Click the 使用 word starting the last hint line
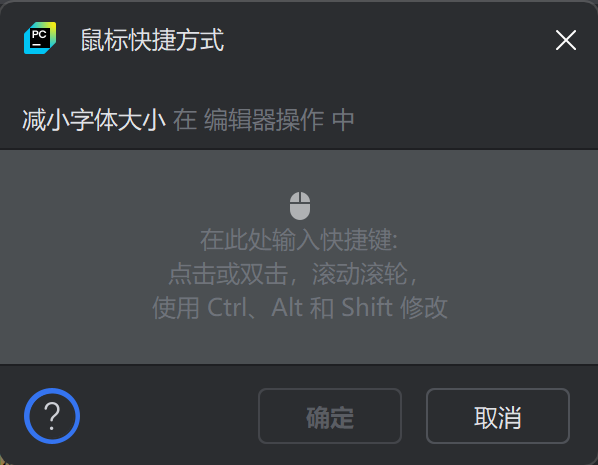Screen dimensions: 598x465 (x=176, y=307)
